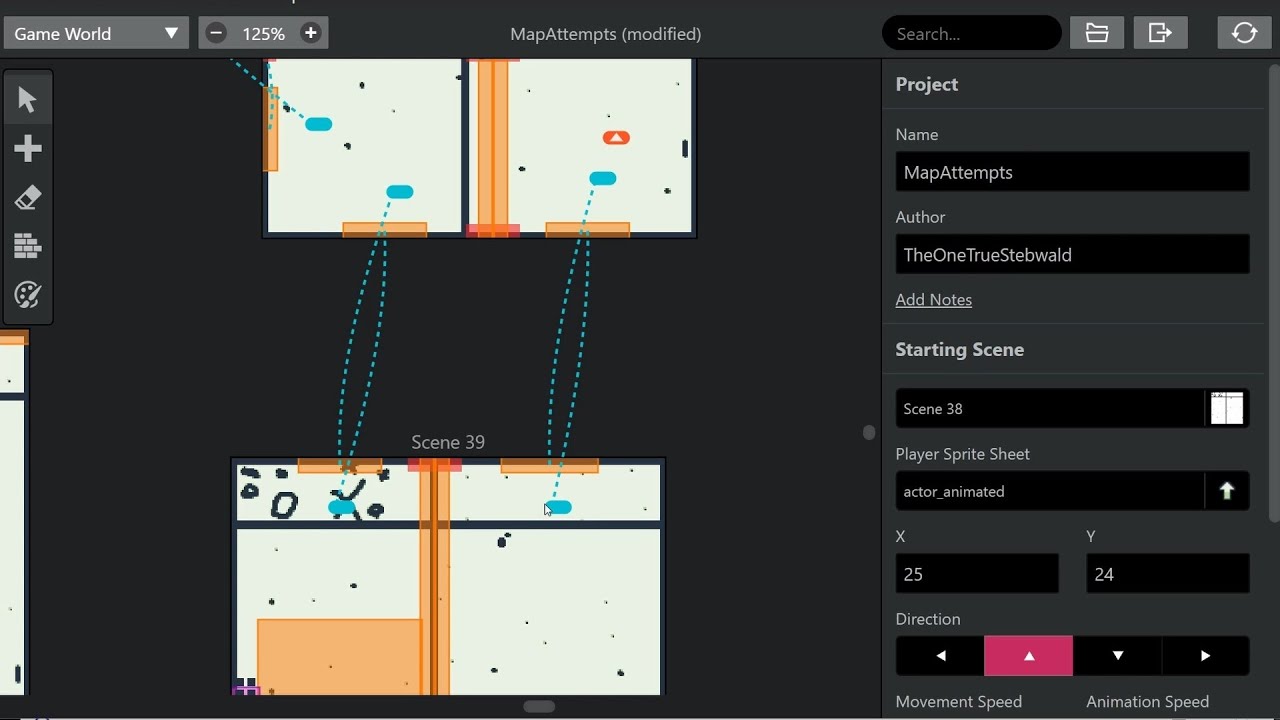Click the 125% zoom level
This screenshot has width=1280, height=720.
click(263, 33)
